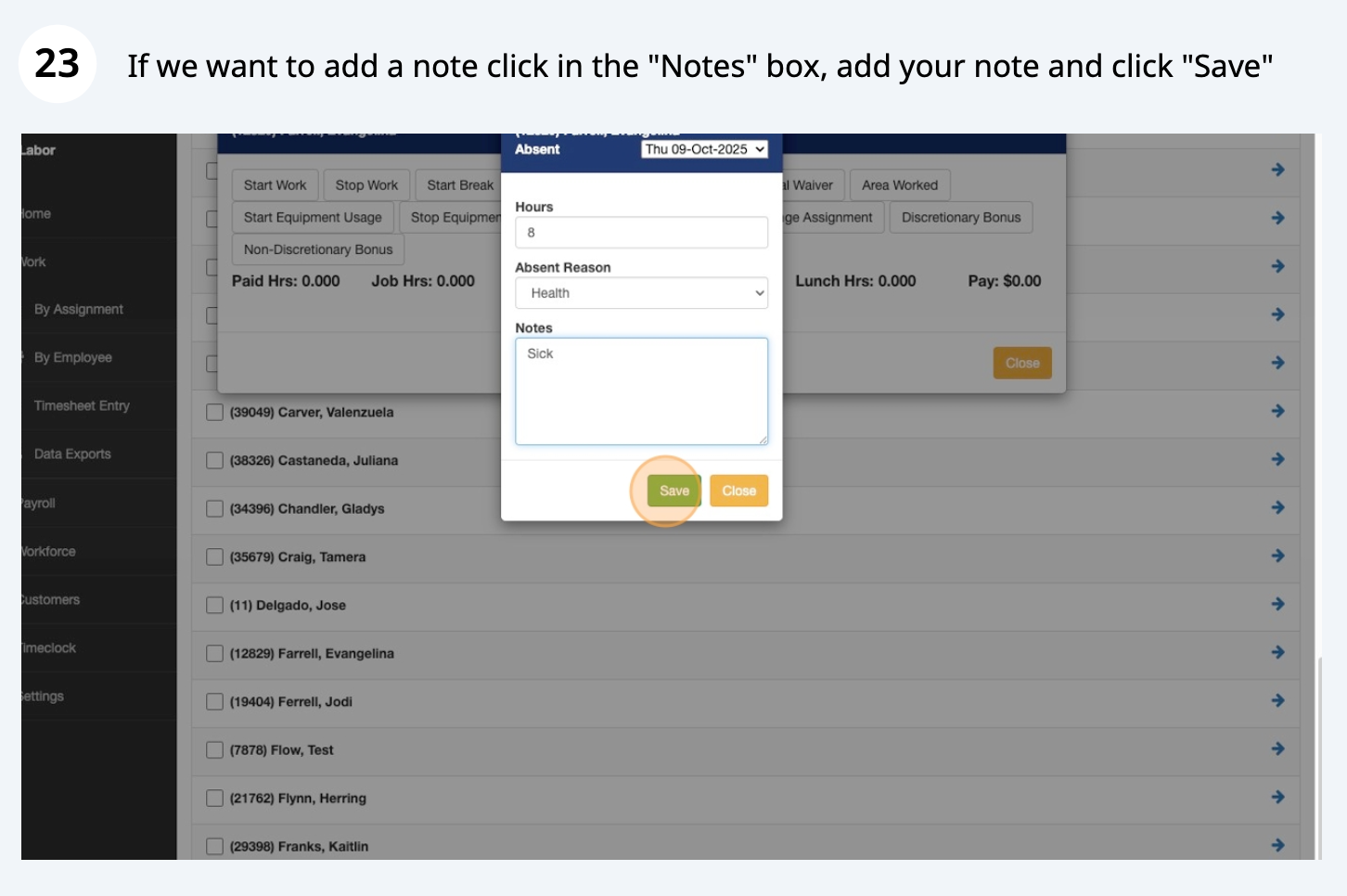Click the green Save button
The width and height of the screenshot is (1347, 896).
pyautogui.click(x=673, y=491)
